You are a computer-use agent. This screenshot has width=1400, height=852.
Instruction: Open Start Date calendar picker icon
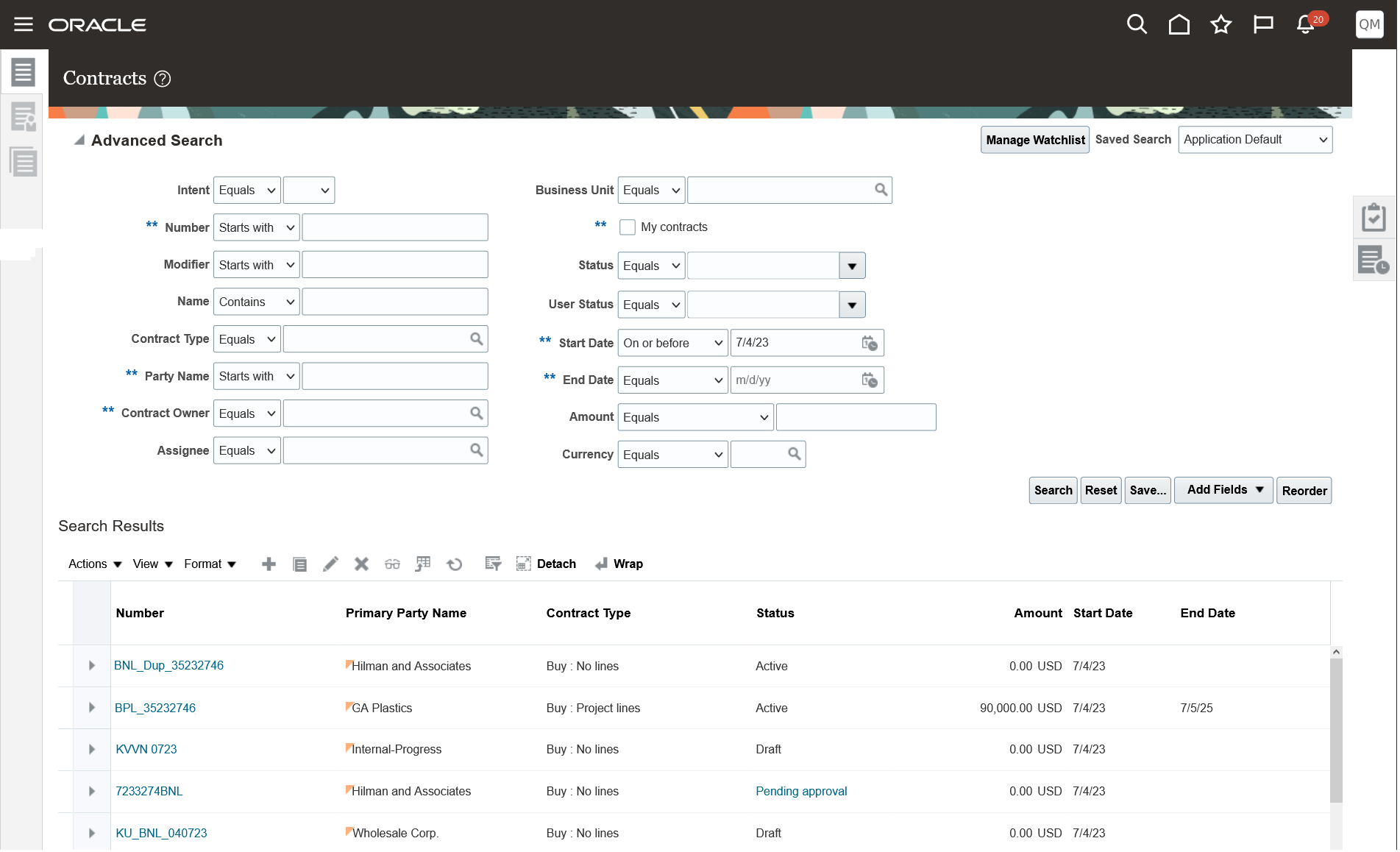click(x=869, y=344)
